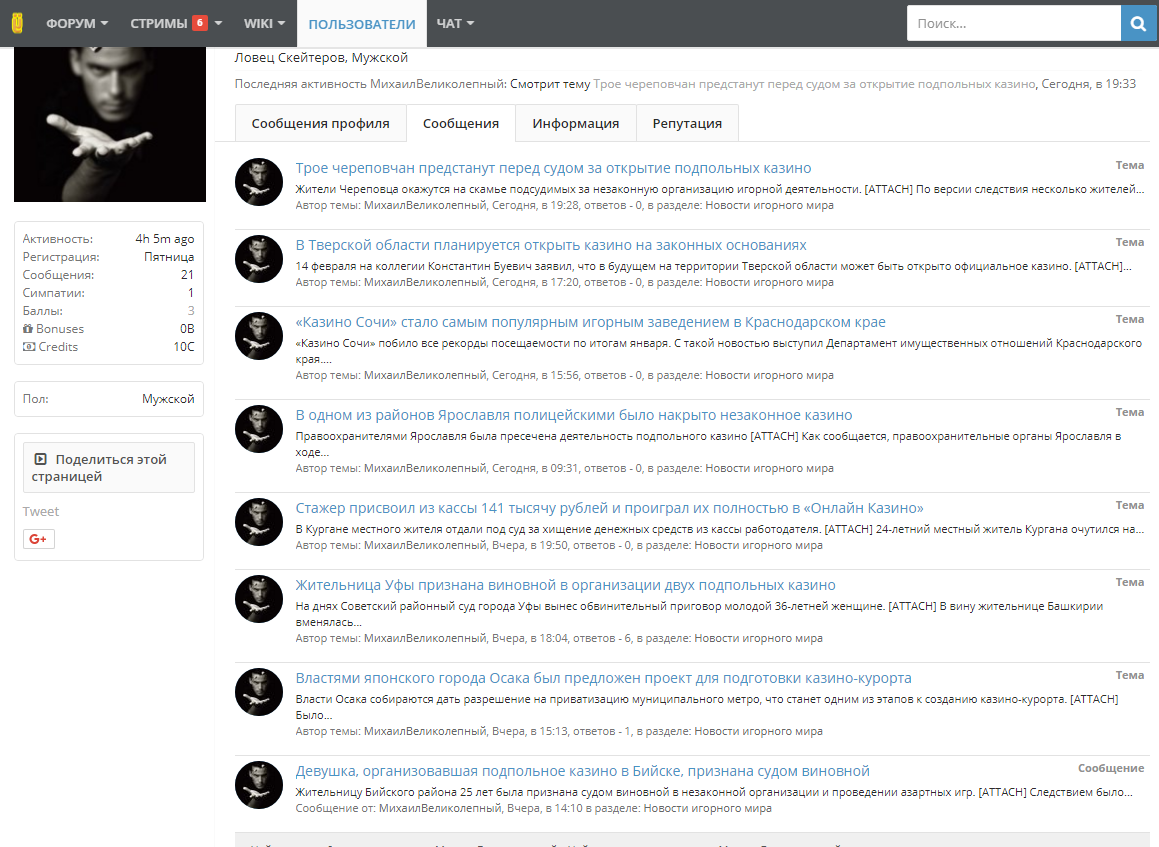1159x847 pixels.
Task: Click the 'Сообщение' type label on Бийске post
Action: tap(1111, 769)
